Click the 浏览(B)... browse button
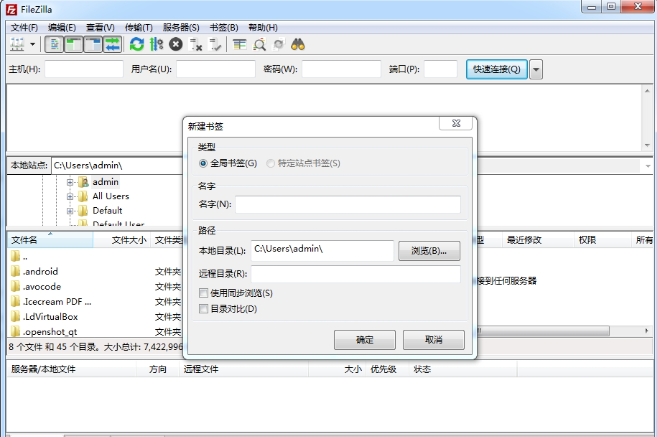 pyautogui.click(x=429, y=251)
